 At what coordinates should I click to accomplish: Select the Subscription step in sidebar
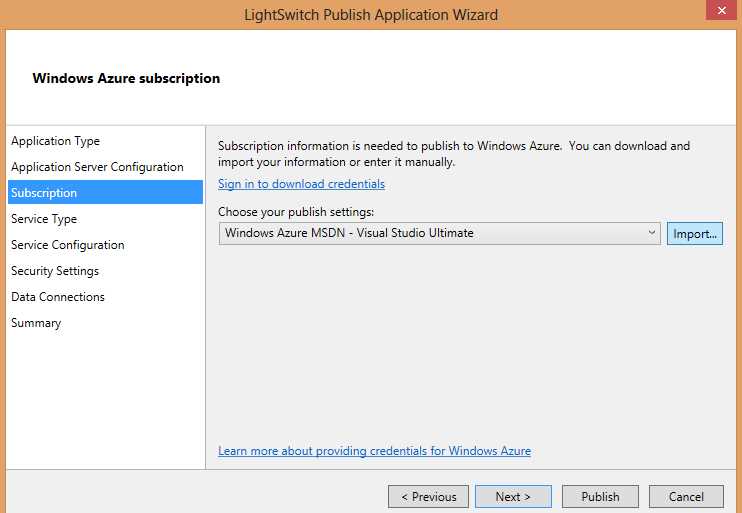point(105,193)
